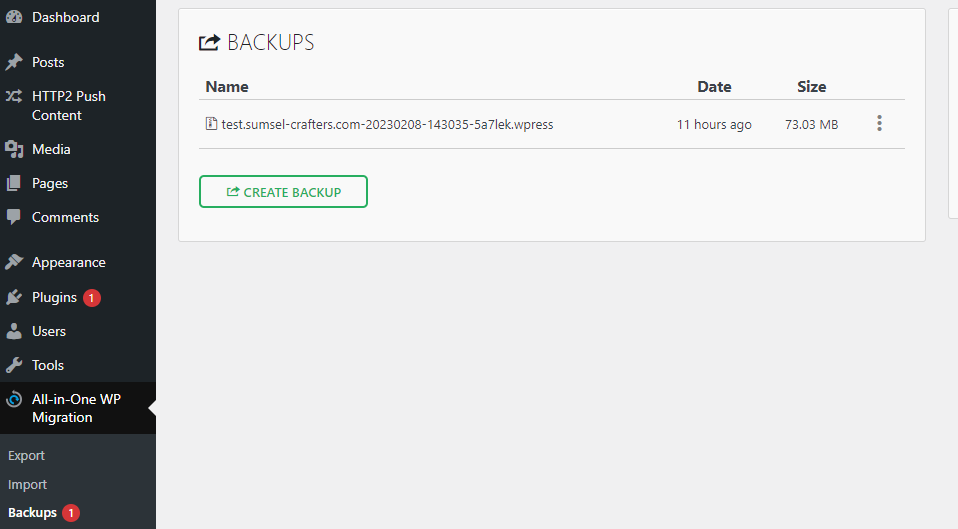Viewport: 958px width, 529px height.
Task: Open the three-dot menu for the backup
Action: point(879,124)
